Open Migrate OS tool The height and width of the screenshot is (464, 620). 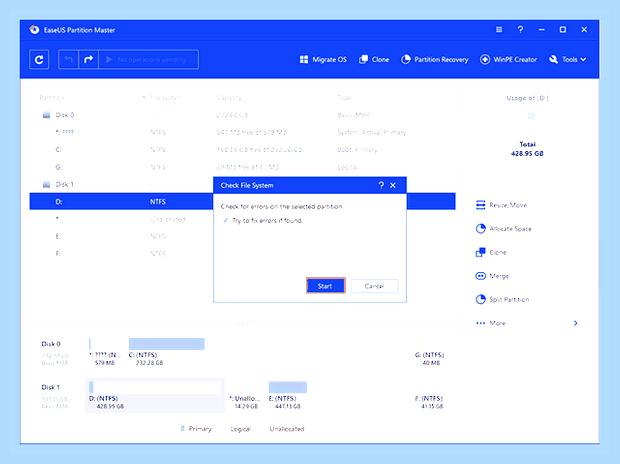pos(323,60)
